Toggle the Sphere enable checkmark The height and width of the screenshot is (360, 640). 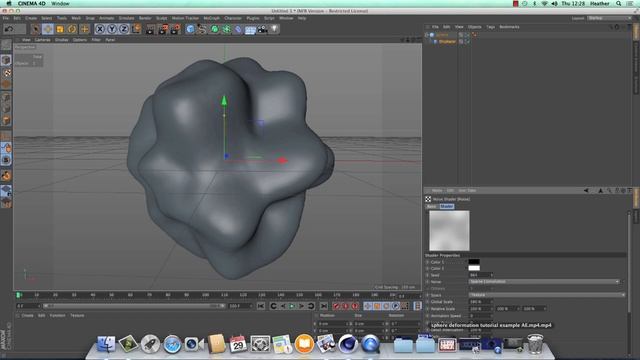pyautogui.click(x=468, y=35)
